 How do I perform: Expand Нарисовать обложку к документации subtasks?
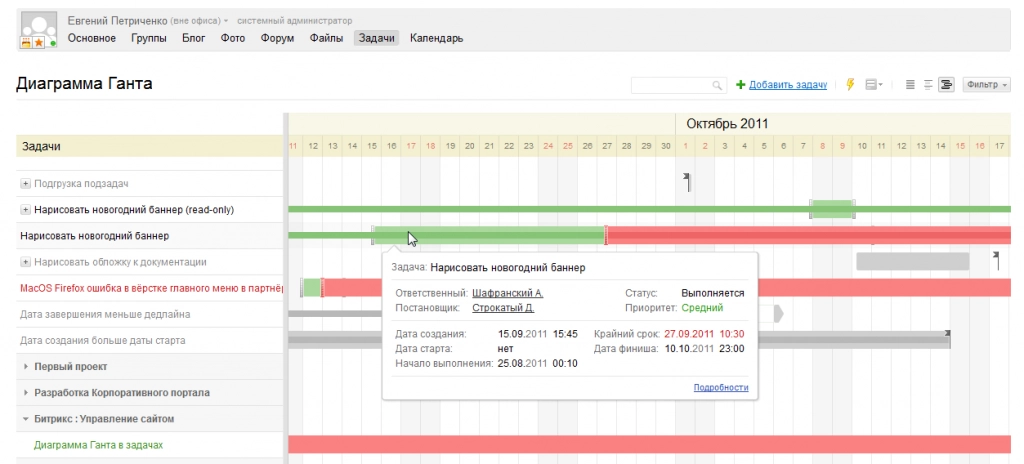pos(25,262)
